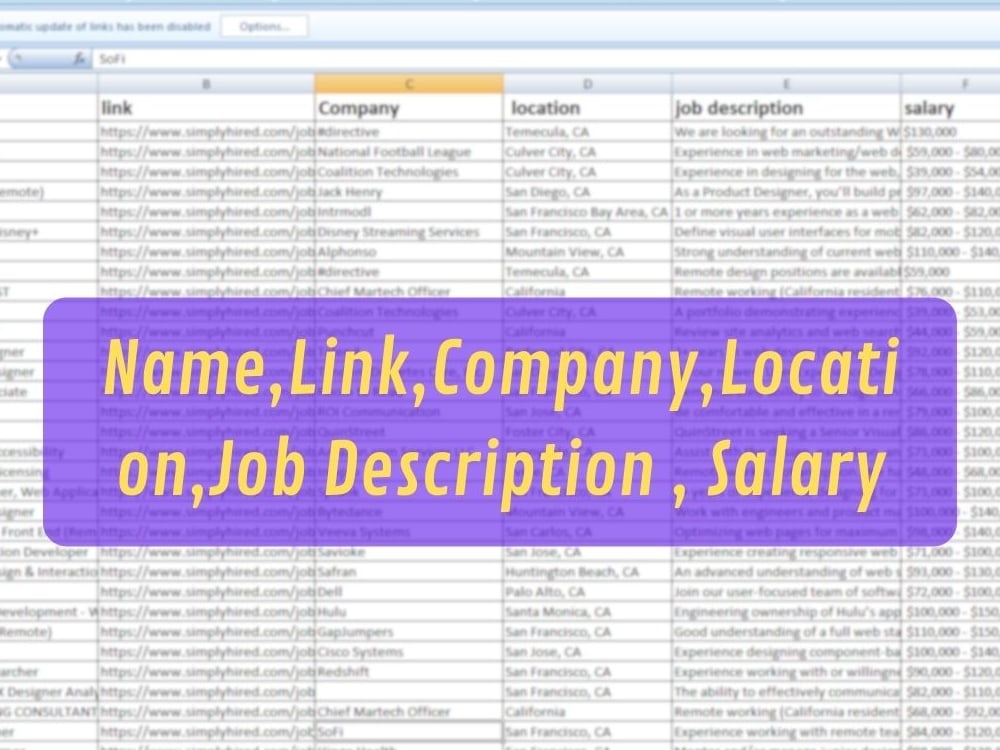The height and width of the screenshot is (750, 1000).
Task: Click 'The ability to effectively communica' cell
Action: [x=786, y=692]
